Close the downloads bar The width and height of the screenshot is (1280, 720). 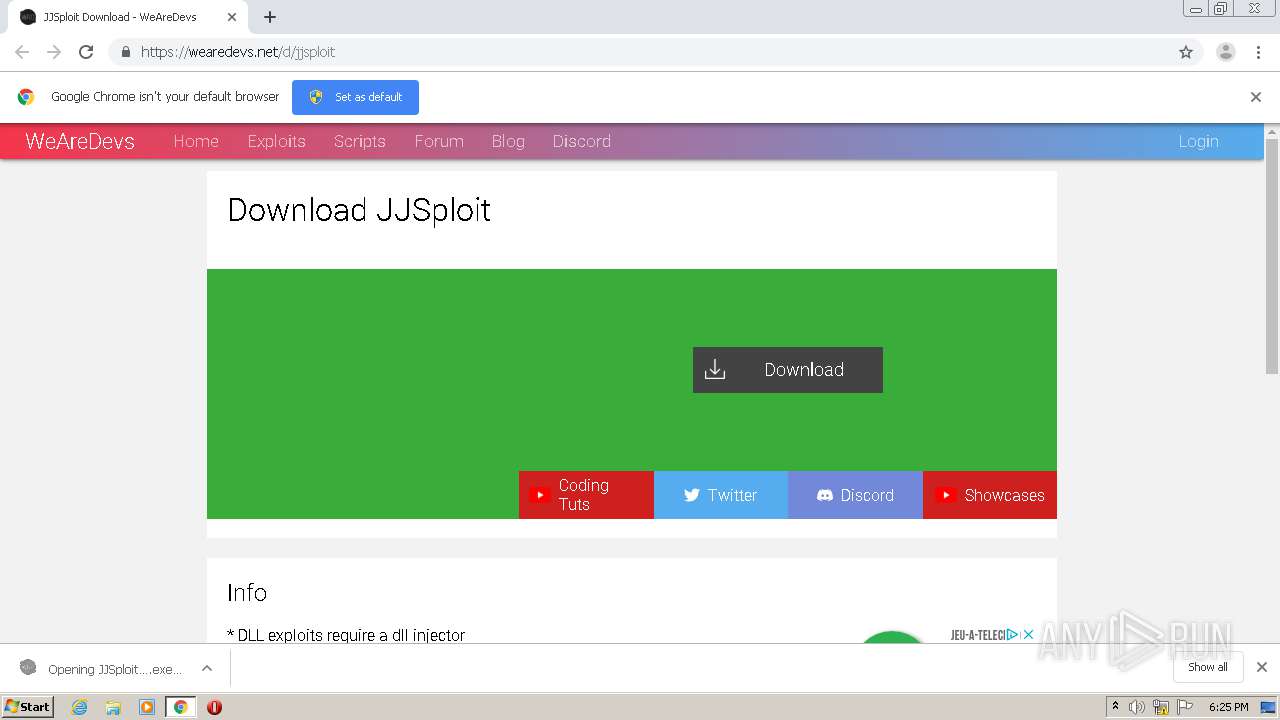click(x=1262, y=667)
